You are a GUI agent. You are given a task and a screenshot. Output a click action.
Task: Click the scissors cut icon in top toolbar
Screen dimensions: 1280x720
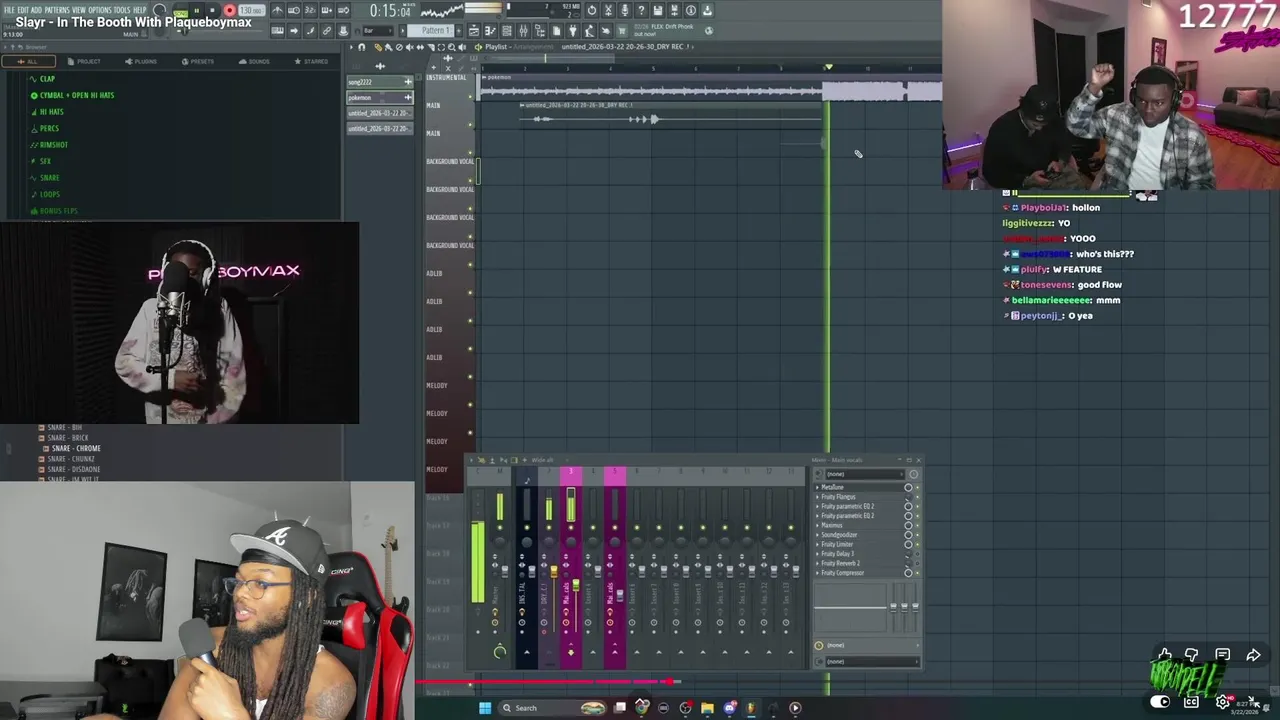click(608, 10)
